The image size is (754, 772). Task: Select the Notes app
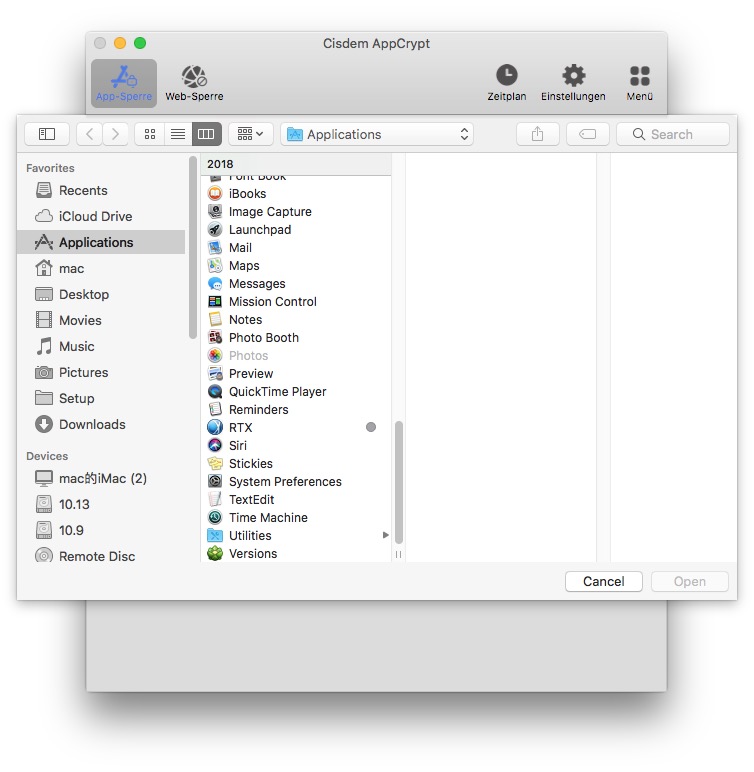[296, 320]
